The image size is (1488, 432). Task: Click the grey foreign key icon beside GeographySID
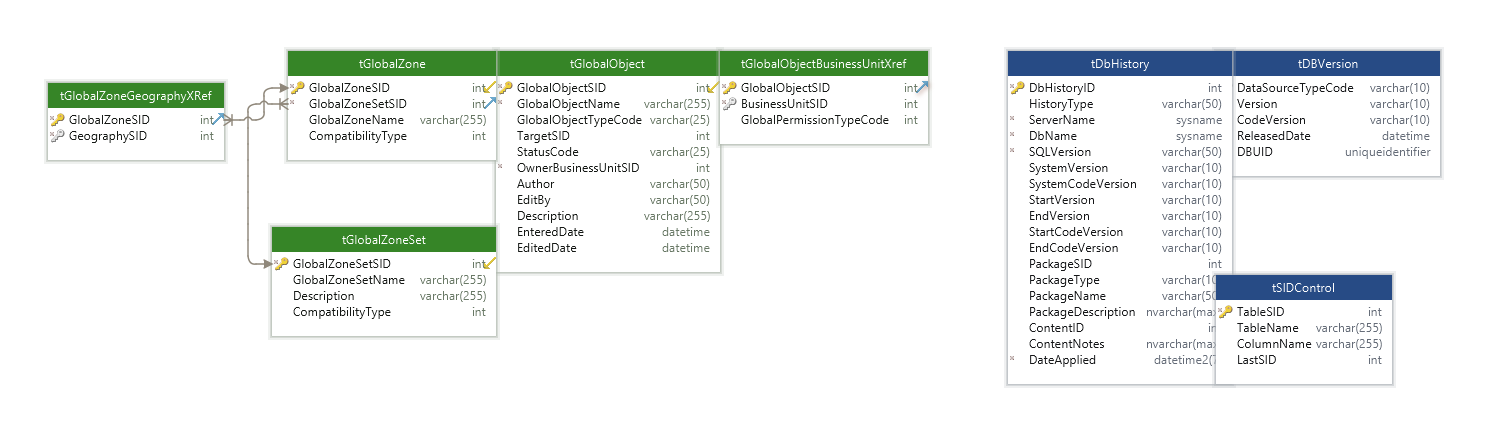click(58, 136)
